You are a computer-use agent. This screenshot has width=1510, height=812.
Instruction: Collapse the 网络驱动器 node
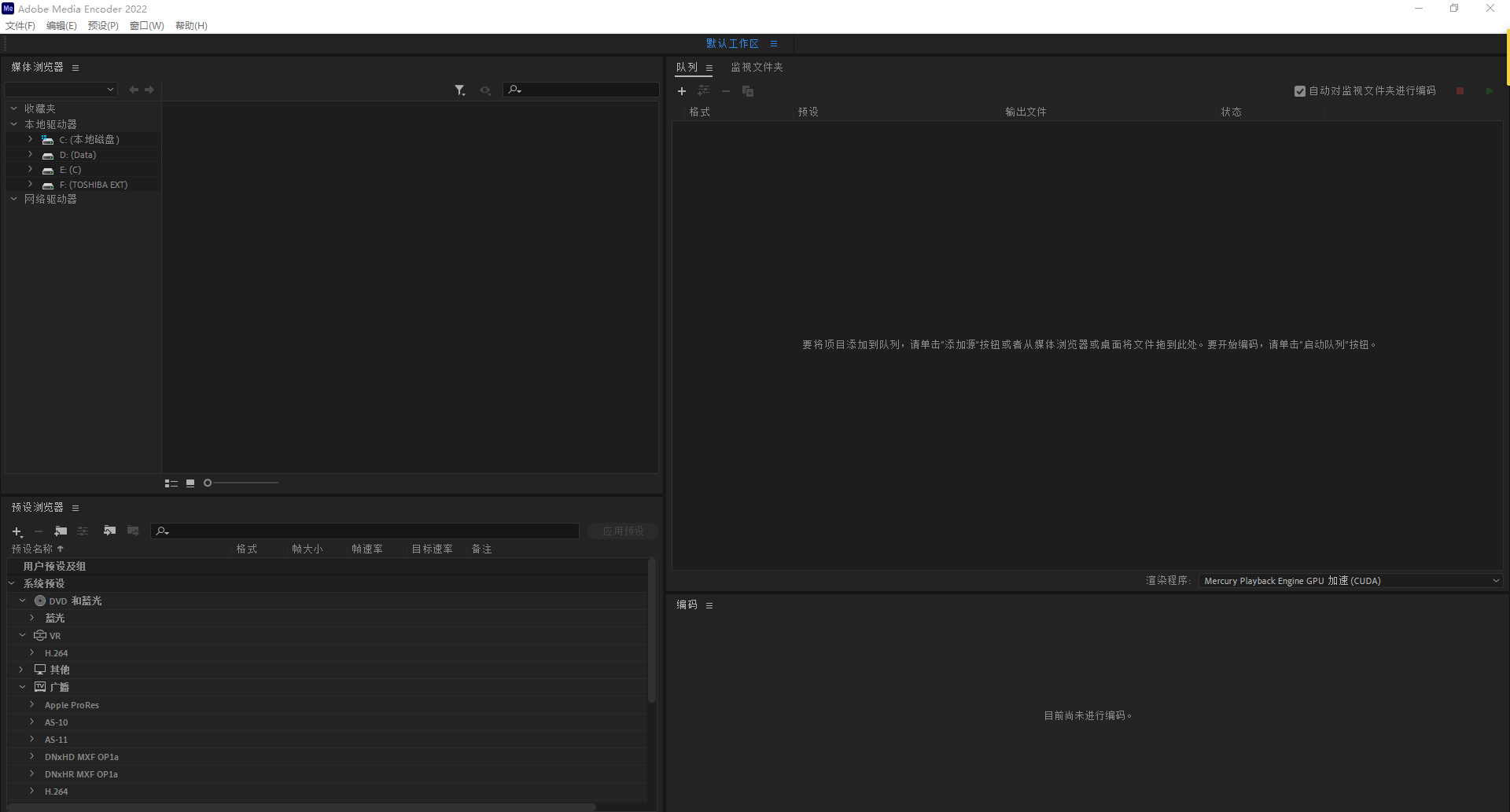[x=14, y=199]
